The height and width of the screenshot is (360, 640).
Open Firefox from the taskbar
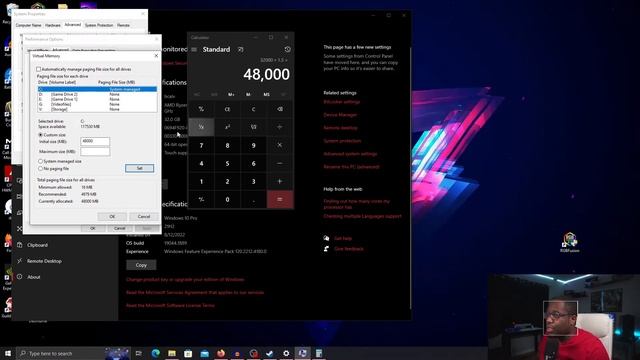tap(221, 353)
